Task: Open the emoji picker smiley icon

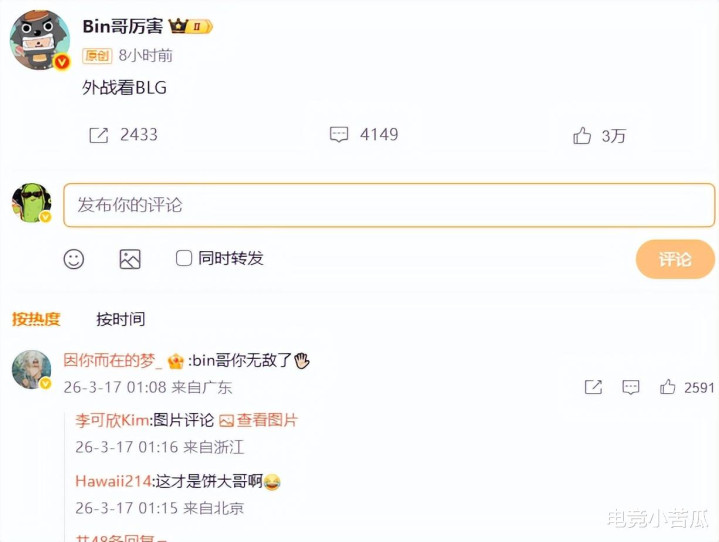Action: coord(74,259)
